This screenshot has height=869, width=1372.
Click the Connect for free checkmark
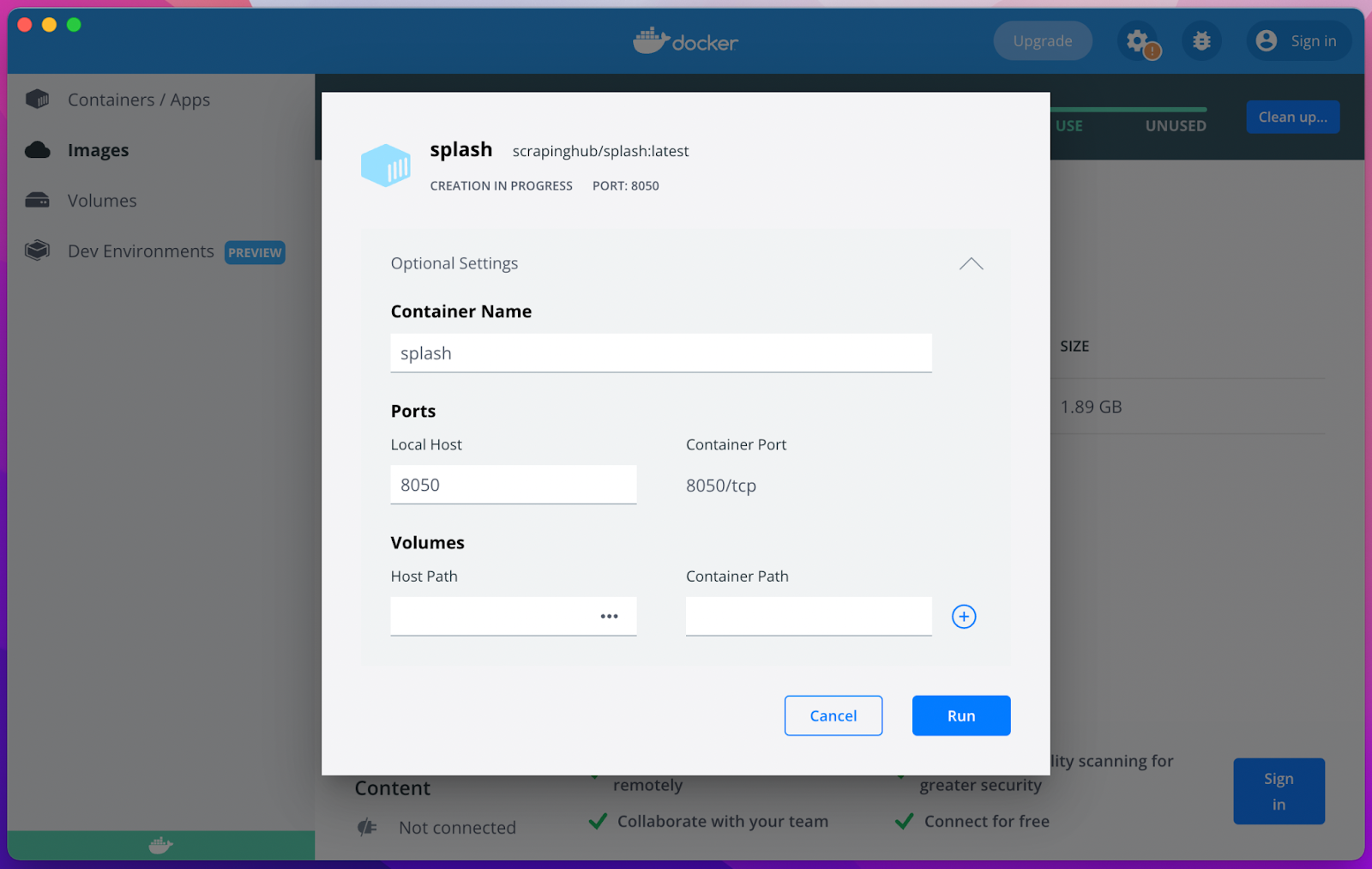coord(904,821)
